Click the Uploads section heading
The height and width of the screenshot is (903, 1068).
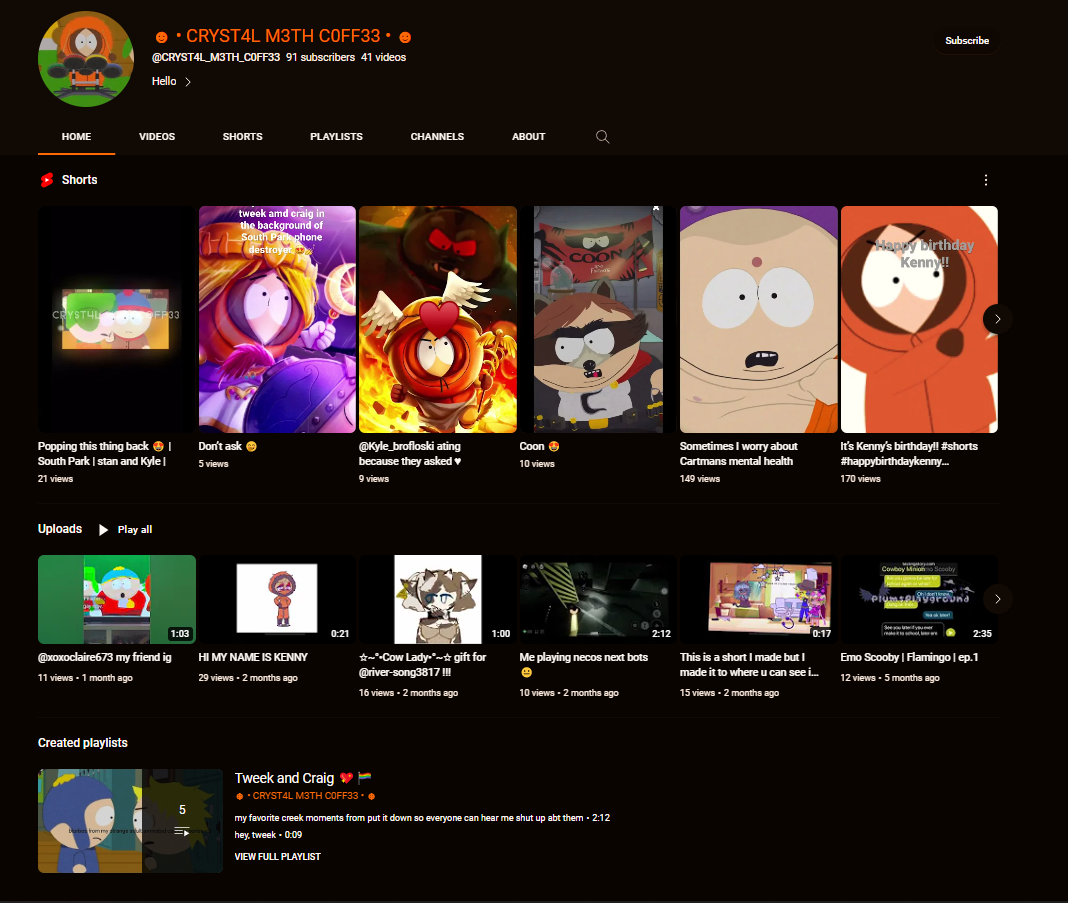click(60, 529)
